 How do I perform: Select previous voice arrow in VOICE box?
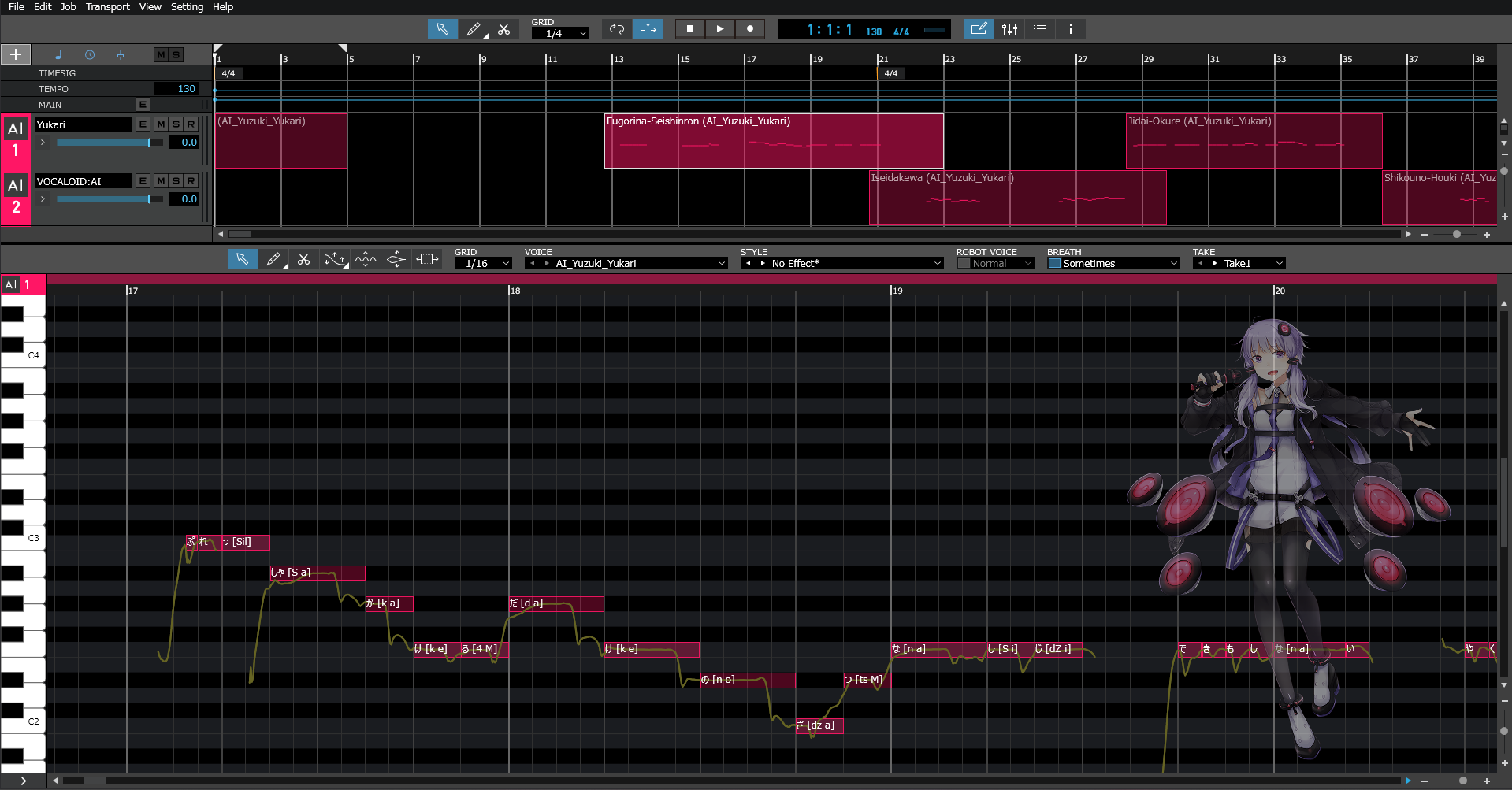tap(533, 264)
